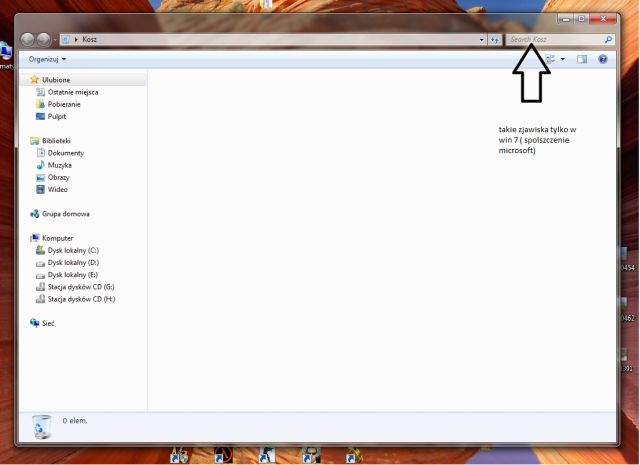640x465 pixels.
Task: Expand the arrow before Kosz in address bar
Action: point(76,39)
